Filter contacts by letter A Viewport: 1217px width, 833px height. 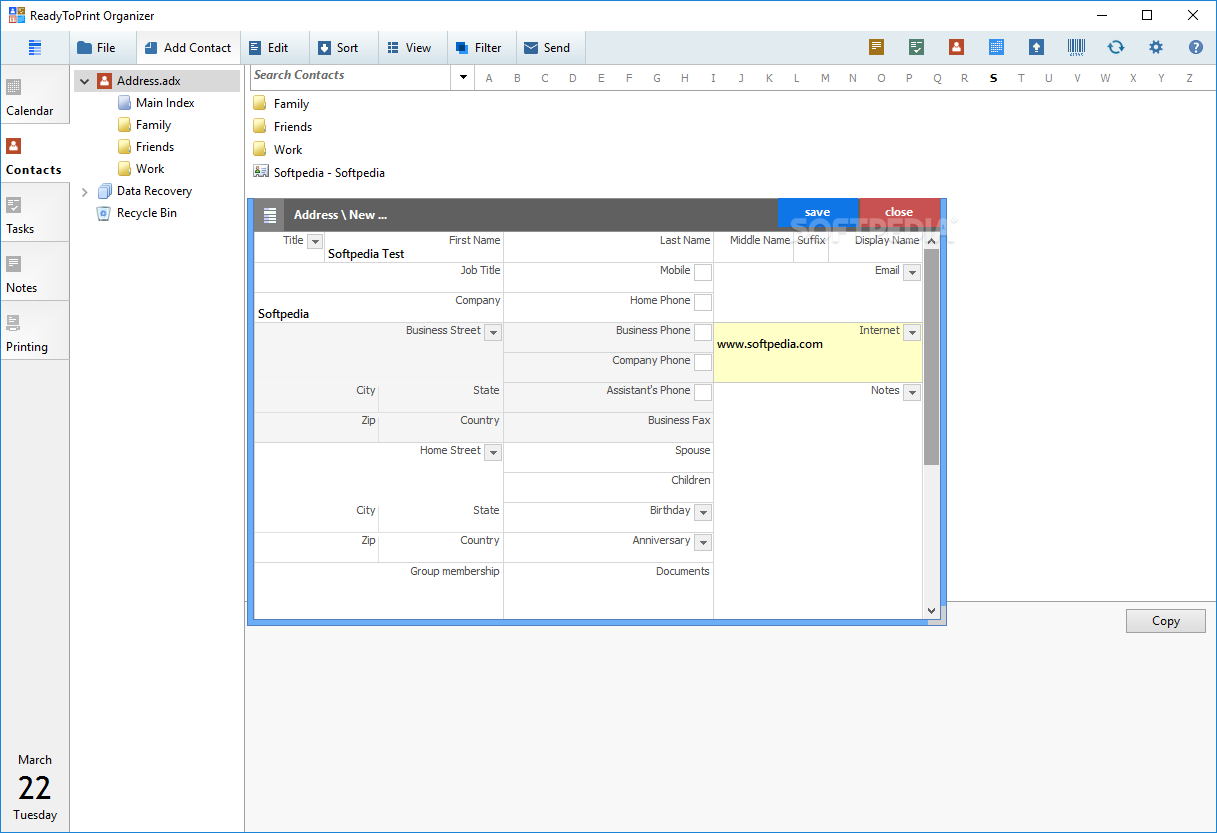pos(489,78)
